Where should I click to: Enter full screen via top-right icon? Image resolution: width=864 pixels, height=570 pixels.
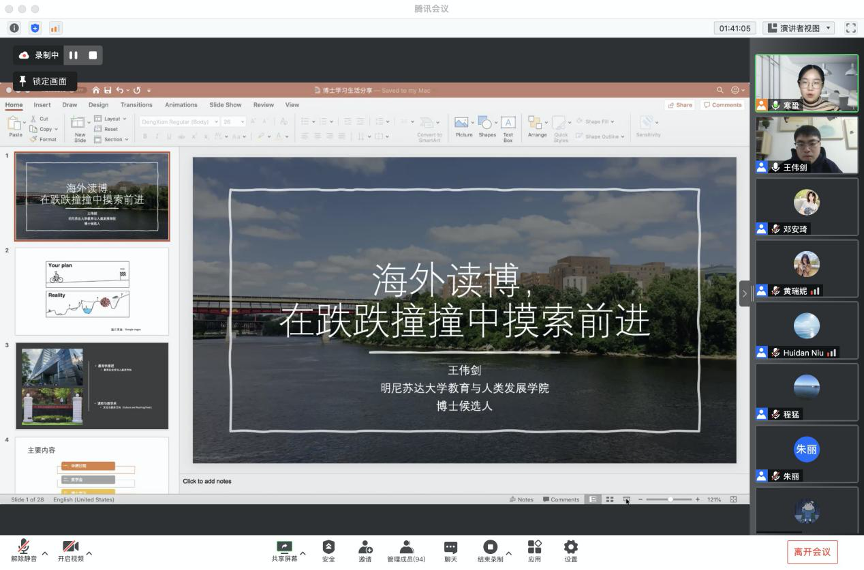[850, 28]
